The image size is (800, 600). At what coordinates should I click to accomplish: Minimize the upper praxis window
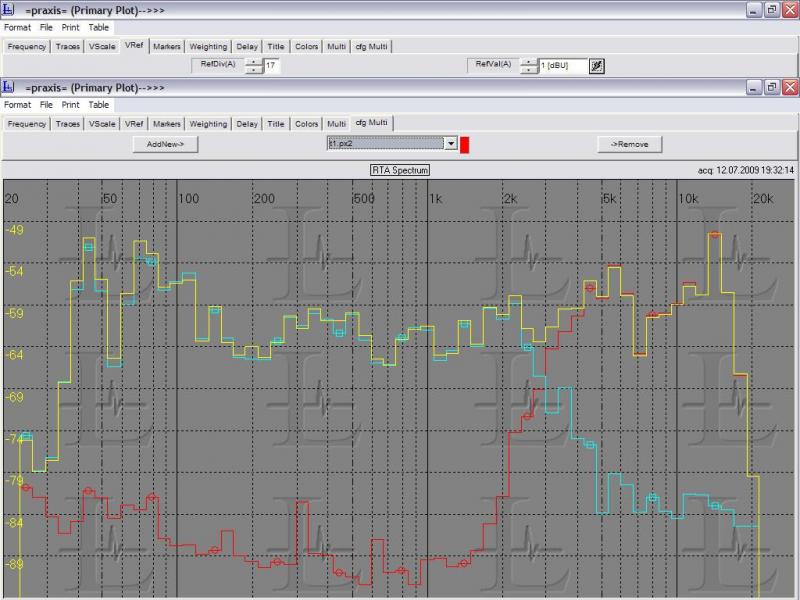point(754,10)
